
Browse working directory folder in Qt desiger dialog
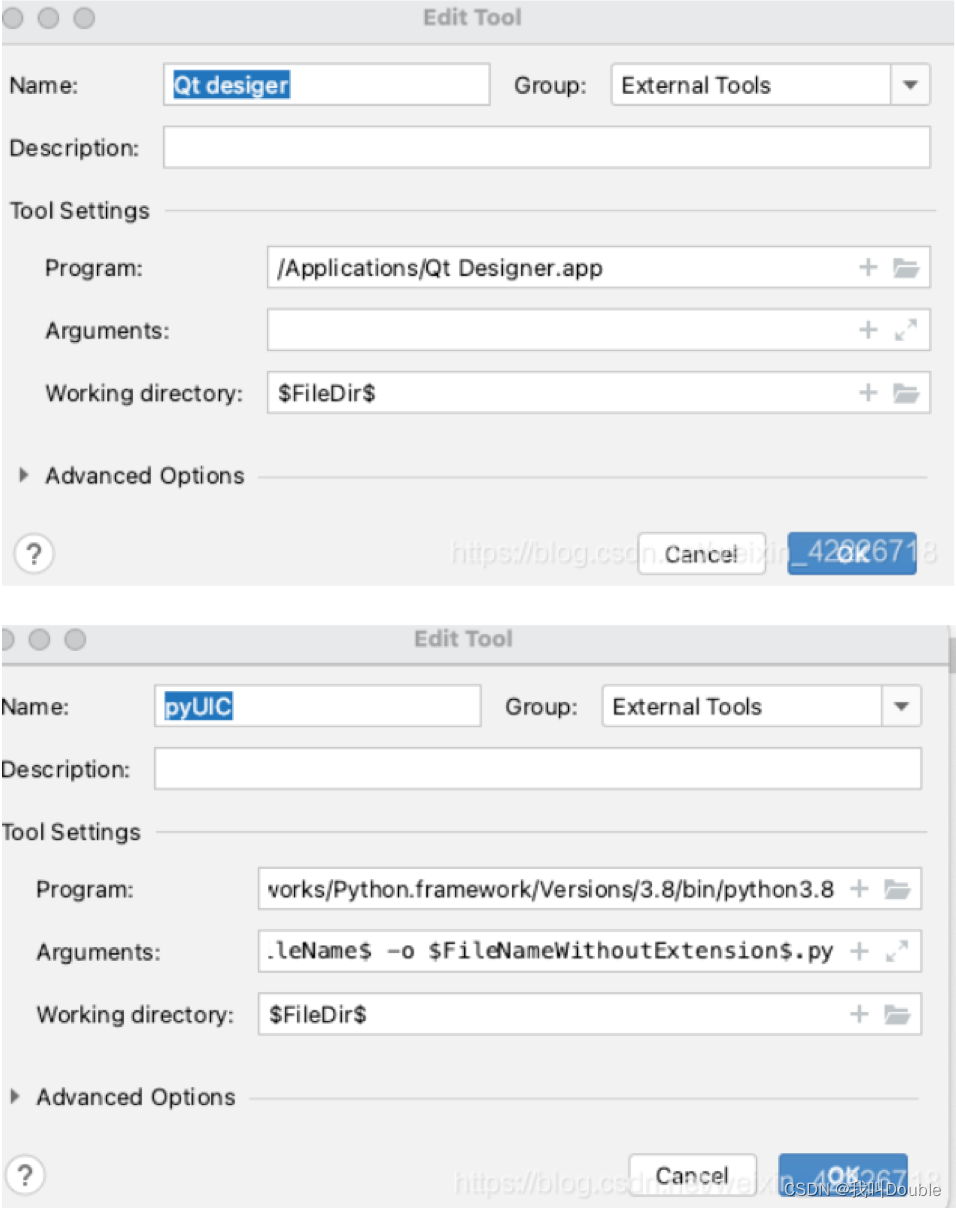906,393
